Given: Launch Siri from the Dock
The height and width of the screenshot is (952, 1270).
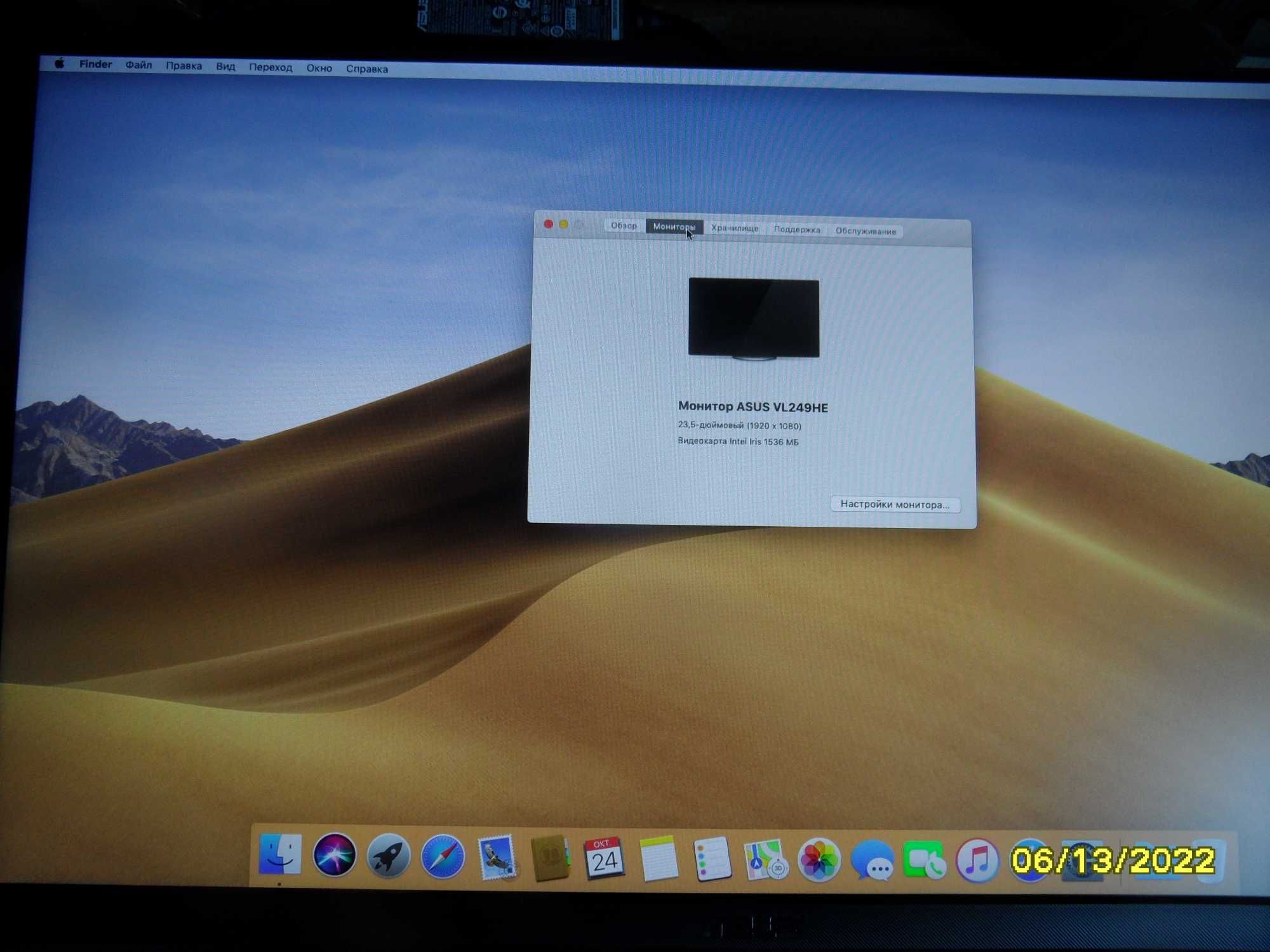Looking at the screenshot, I should (334, 854).
